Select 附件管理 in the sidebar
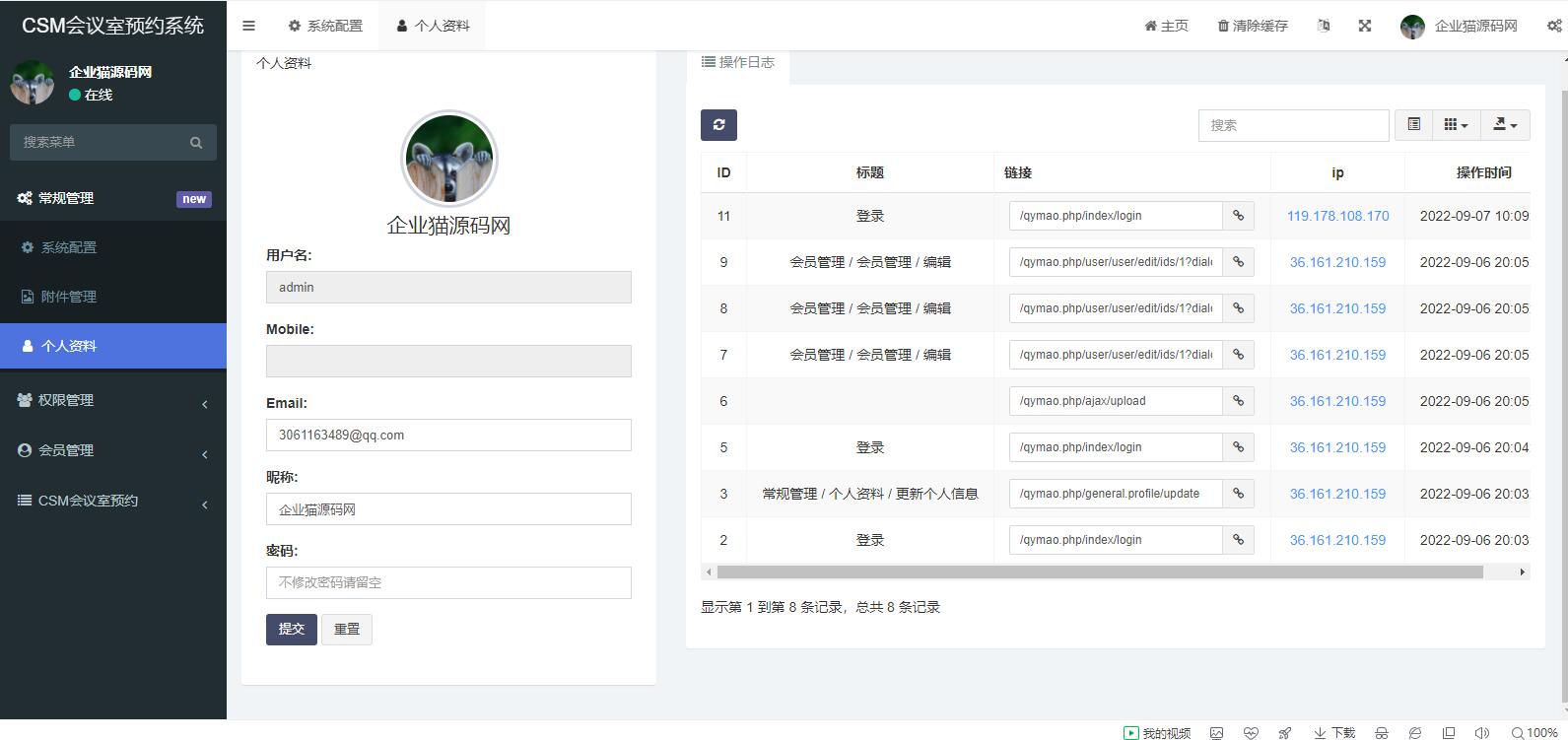Viewport: 1568px width, 740px height. [x=69, y=297]
